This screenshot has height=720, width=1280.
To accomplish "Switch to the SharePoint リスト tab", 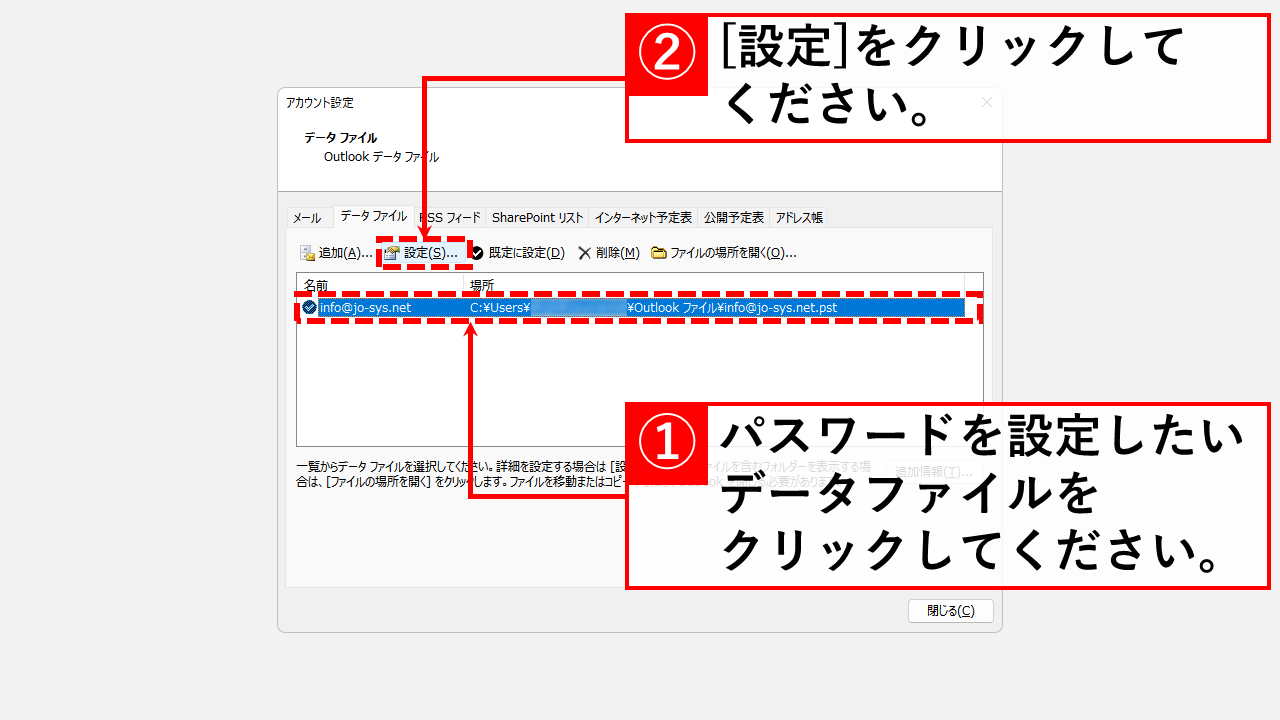I will coord(537,218).
